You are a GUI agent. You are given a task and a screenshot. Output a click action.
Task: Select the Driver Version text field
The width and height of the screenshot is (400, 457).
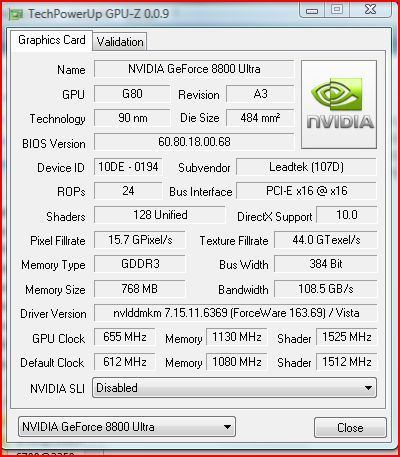coord(236,313)
